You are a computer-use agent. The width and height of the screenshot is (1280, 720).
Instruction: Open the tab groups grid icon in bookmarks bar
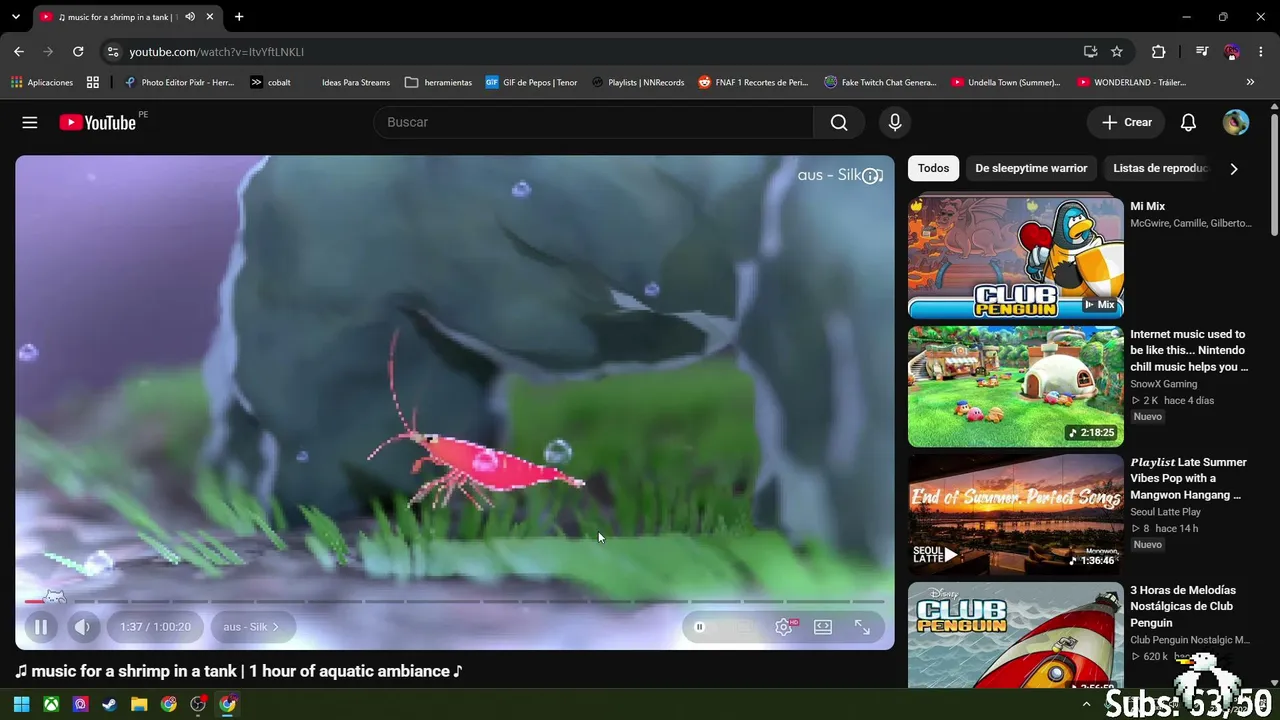coord(93,82)
